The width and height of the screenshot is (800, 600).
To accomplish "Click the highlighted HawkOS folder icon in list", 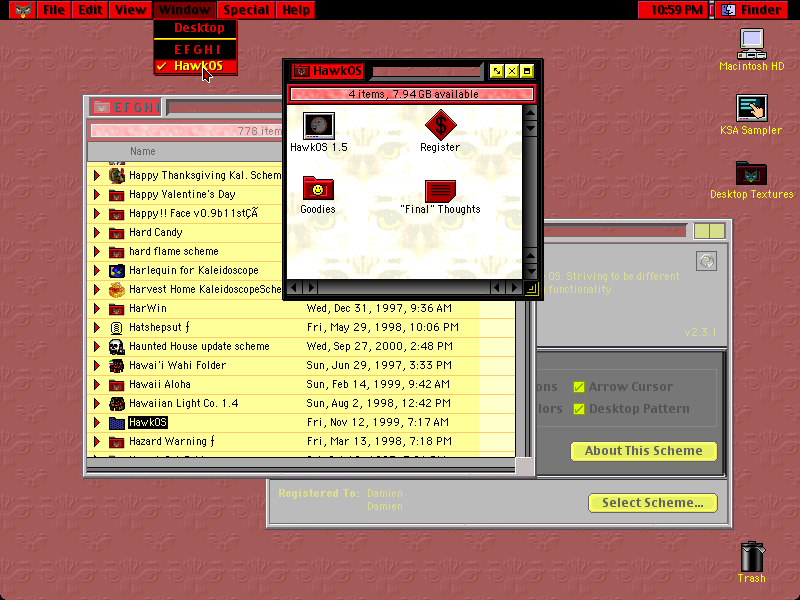I will (117, 423).
